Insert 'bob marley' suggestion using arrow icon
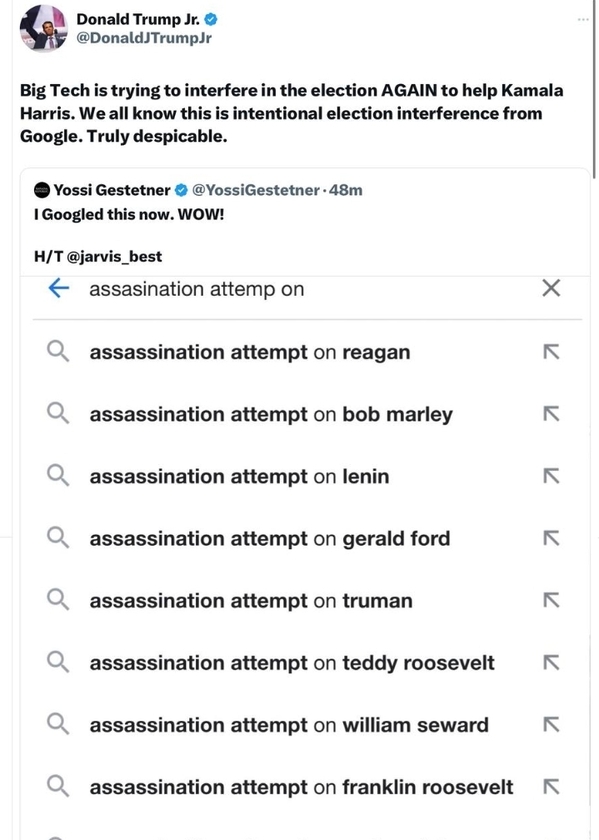Image resolution: width=599 pixels, height=840 pixels. (x=551, y=414)
